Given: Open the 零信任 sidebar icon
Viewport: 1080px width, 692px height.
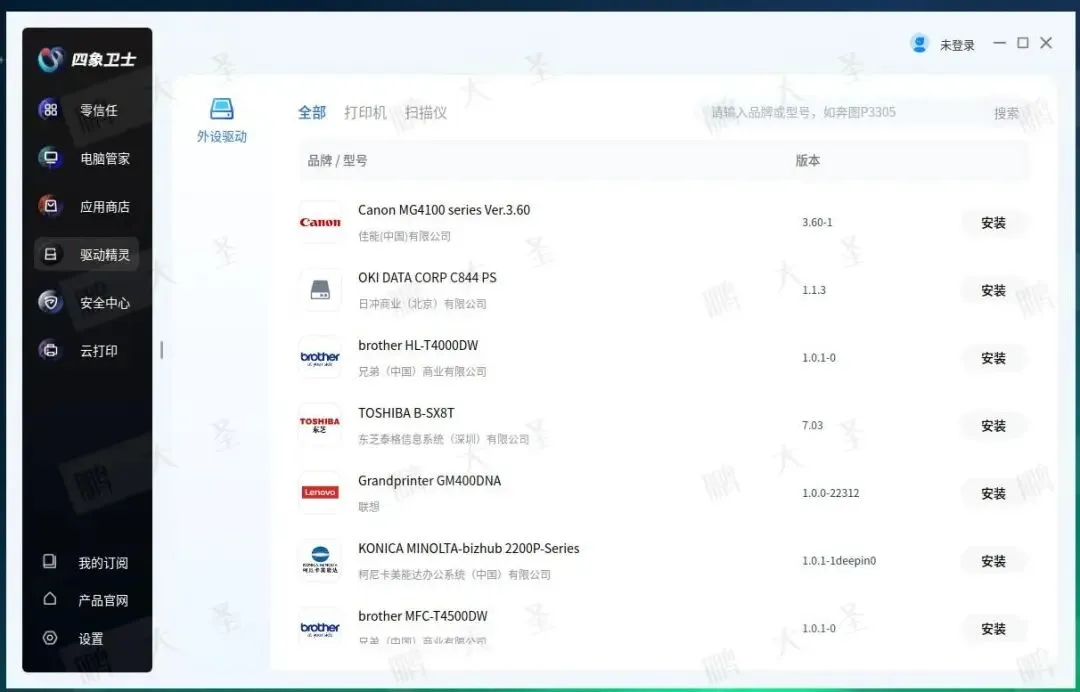Looking at the screenshot, I should point(50,109).
